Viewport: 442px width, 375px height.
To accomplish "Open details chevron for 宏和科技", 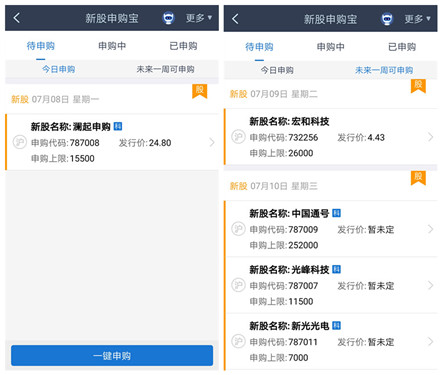I will [430, 137].
